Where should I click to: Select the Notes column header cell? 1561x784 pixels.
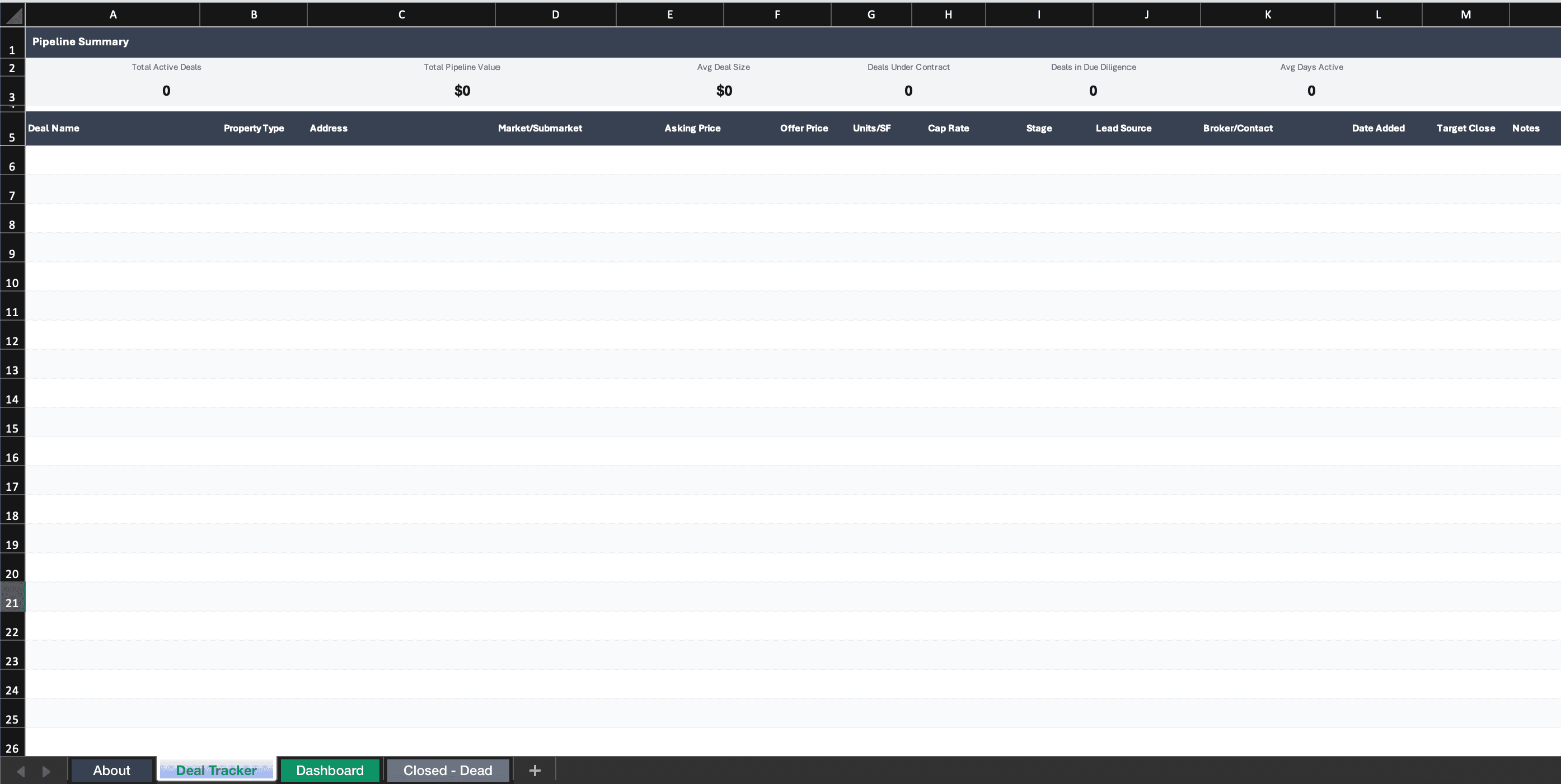pos(1526,128)
